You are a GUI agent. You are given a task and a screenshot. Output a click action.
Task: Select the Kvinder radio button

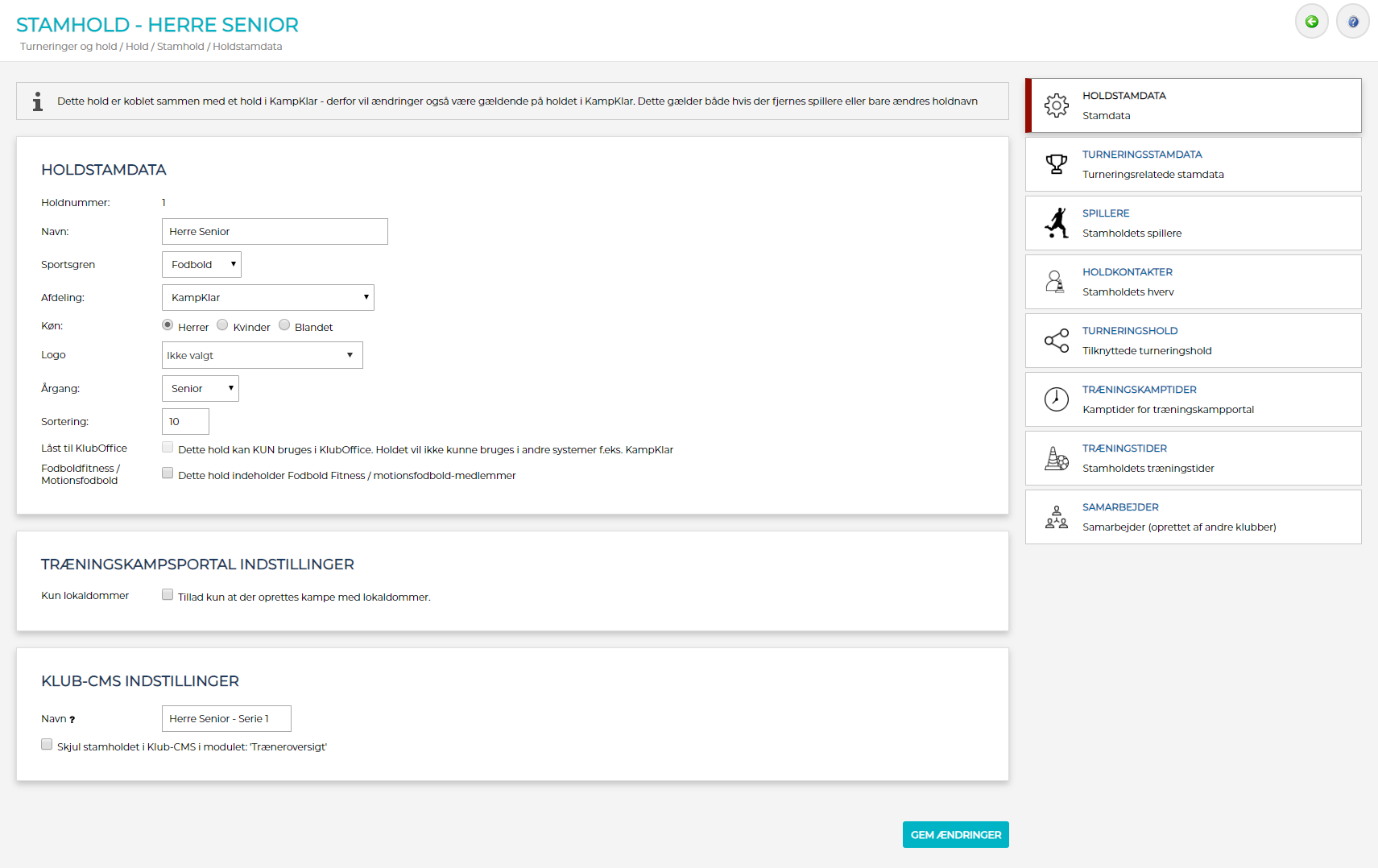point(222,325)
